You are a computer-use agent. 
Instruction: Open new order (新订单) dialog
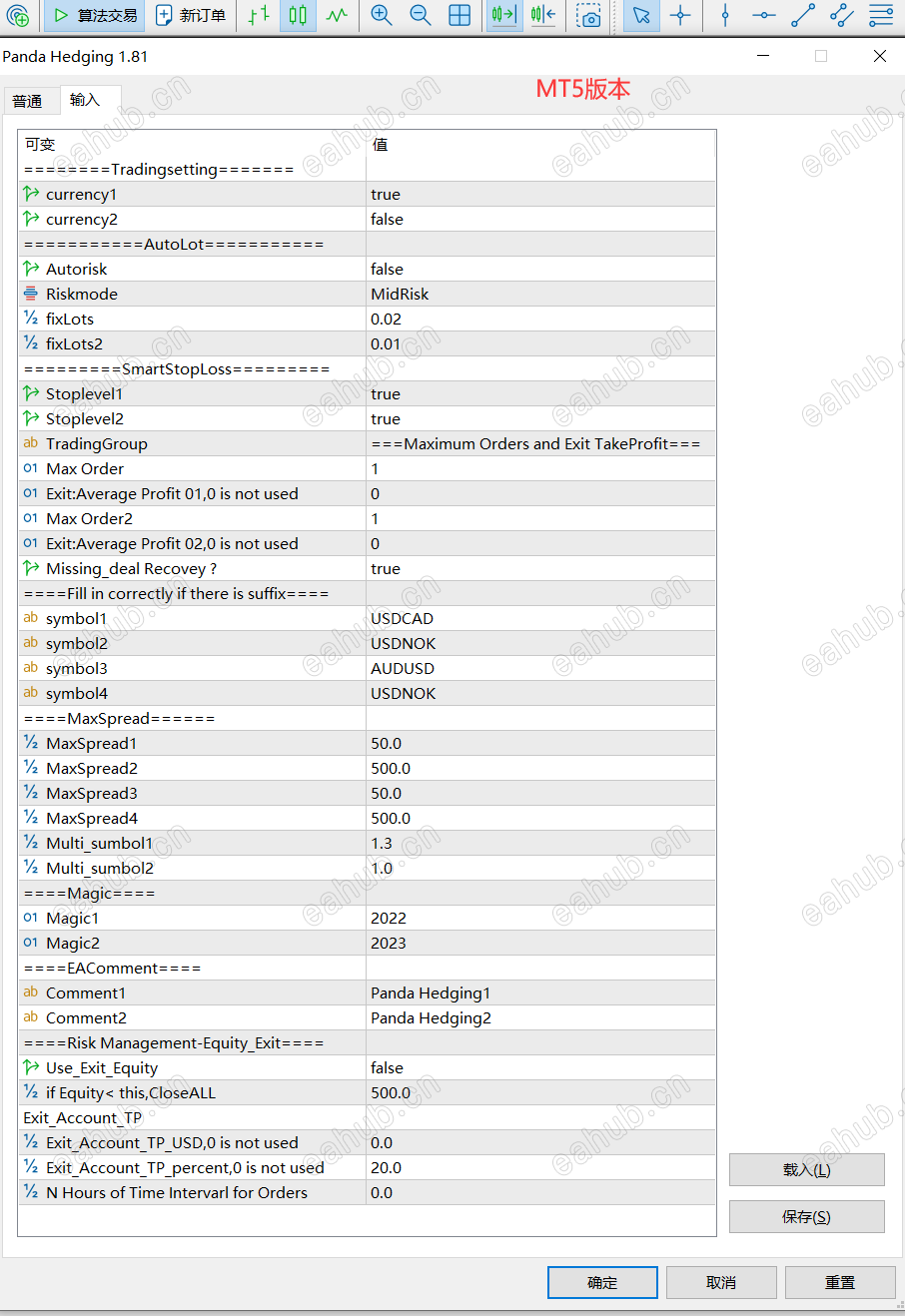pyautogui.click(x=192, y=16)
